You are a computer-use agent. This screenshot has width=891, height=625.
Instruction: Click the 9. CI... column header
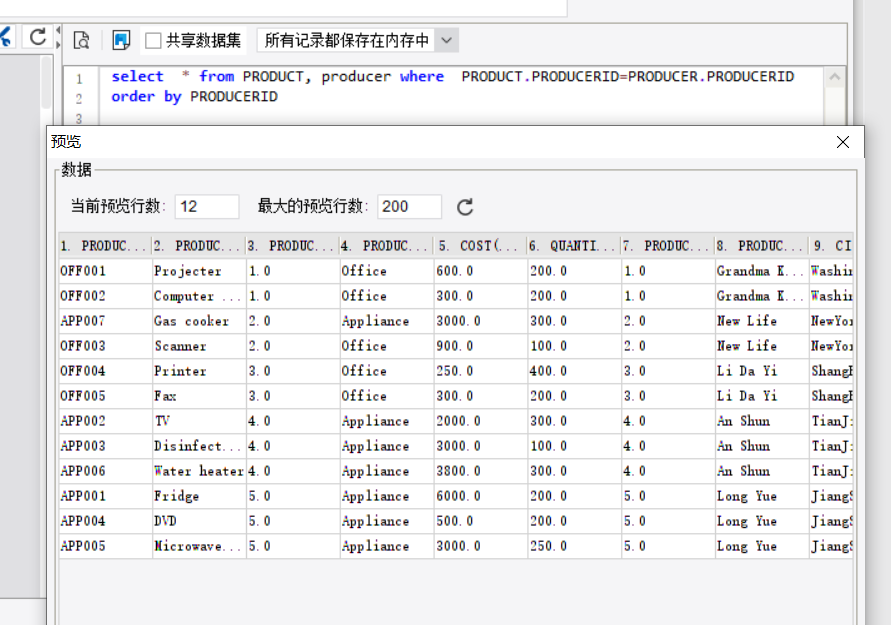tap(831, 245)
